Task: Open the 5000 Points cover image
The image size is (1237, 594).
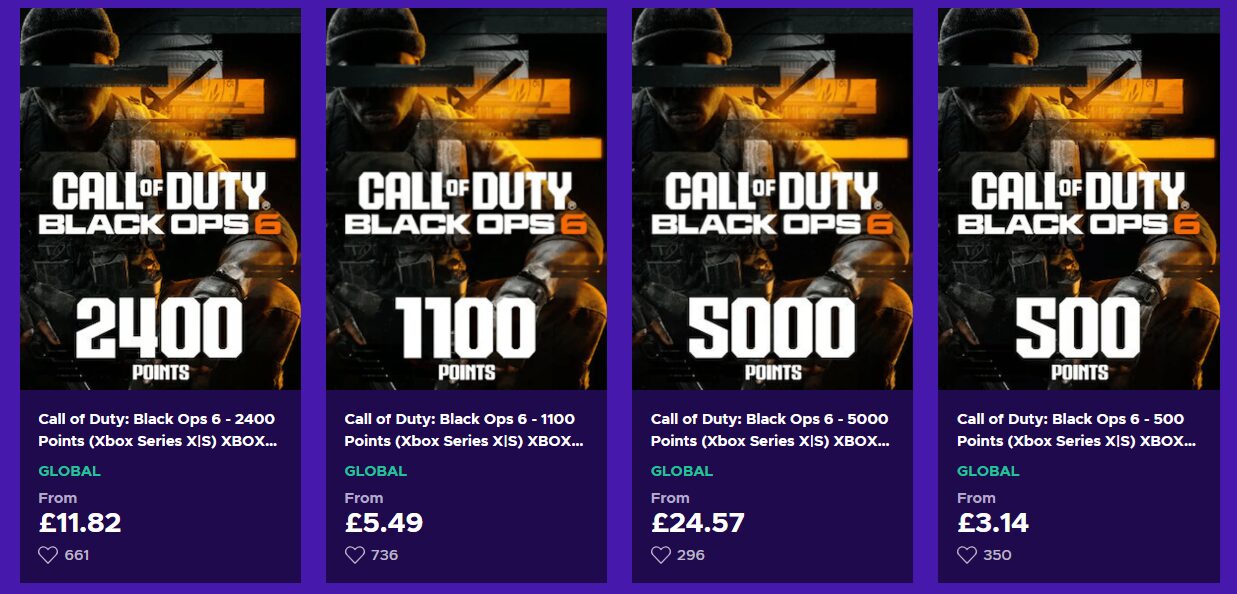Action: pos(772,199)
